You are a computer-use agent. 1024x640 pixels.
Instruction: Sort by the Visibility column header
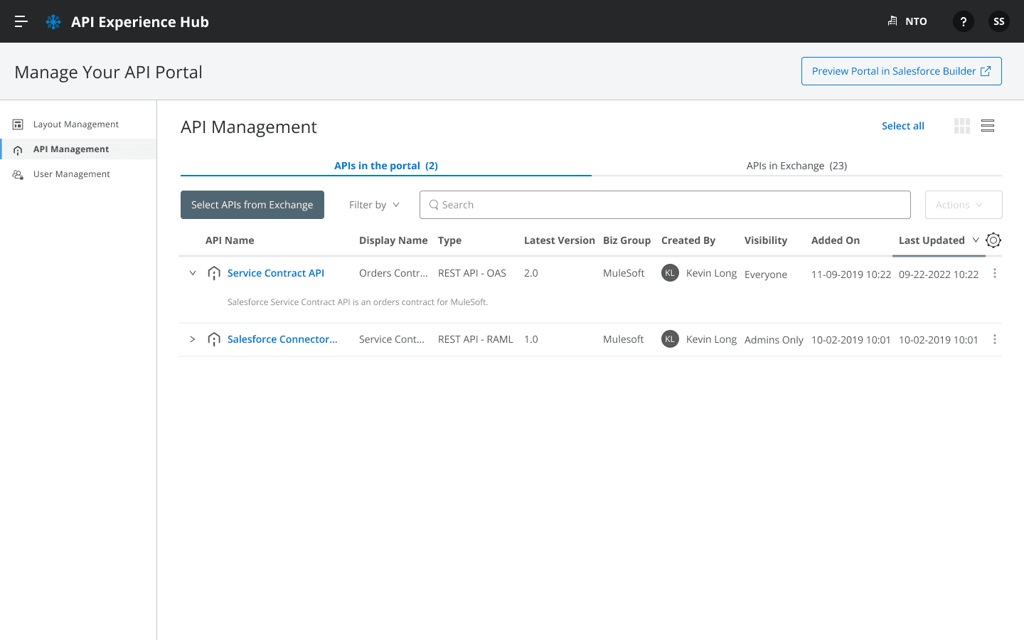pyautogui.click(x=765, y=240)
